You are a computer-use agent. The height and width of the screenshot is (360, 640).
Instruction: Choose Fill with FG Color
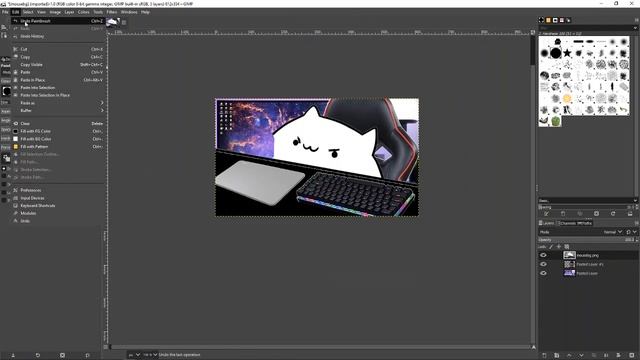58,131
